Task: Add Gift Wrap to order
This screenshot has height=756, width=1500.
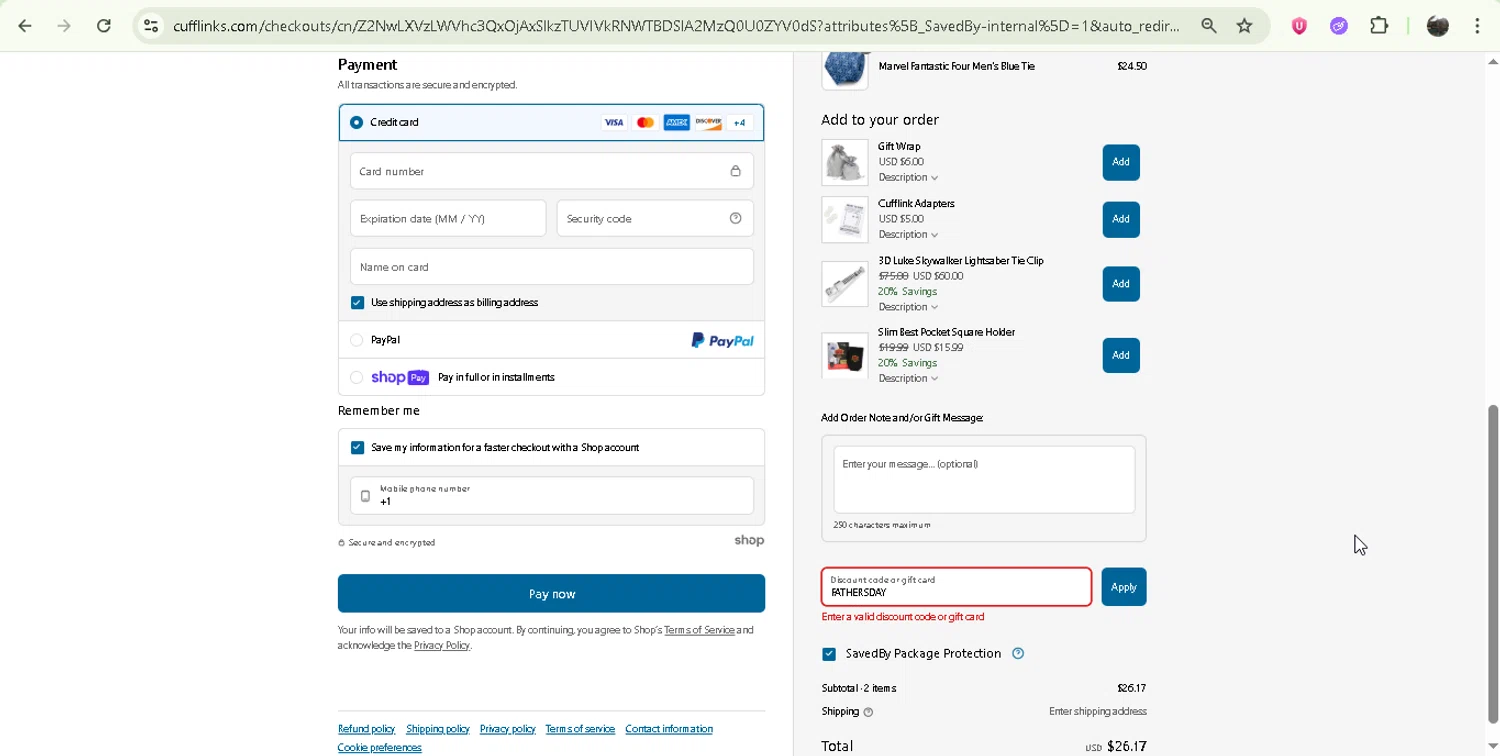Action: point(1121,162)
